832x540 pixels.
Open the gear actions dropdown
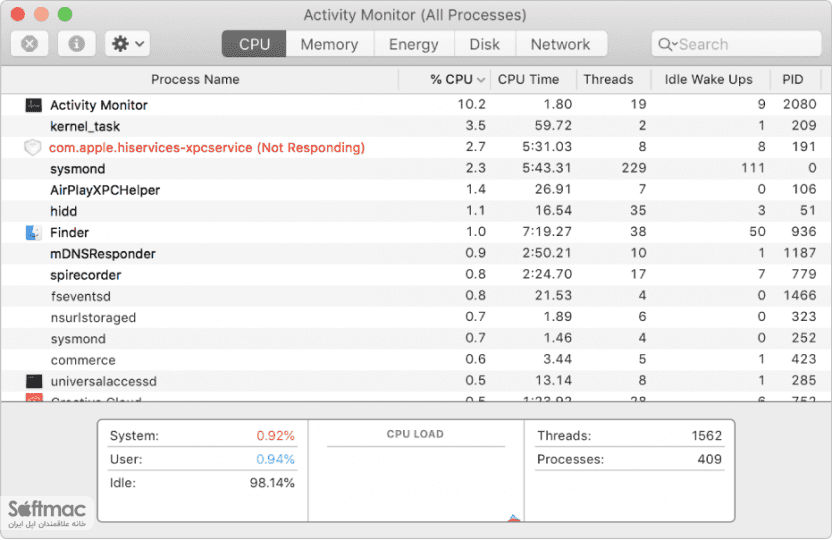[x=127, y=44]
